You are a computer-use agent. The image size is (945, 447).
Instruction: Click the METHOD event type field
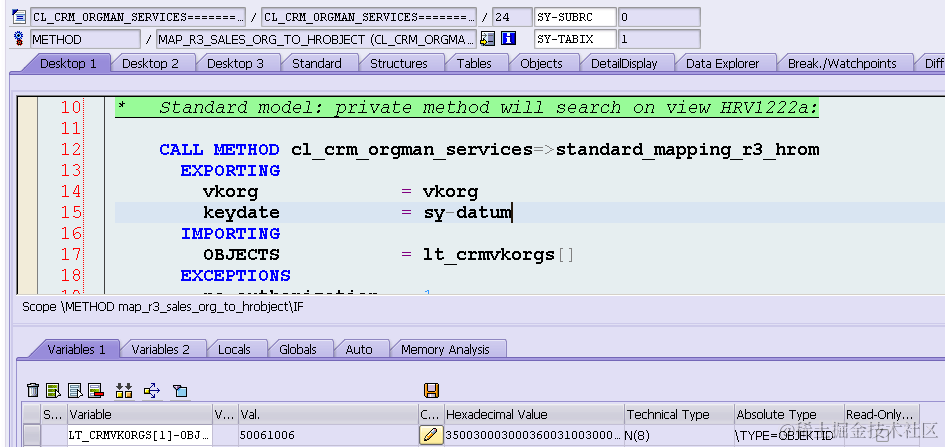[86, 40]
